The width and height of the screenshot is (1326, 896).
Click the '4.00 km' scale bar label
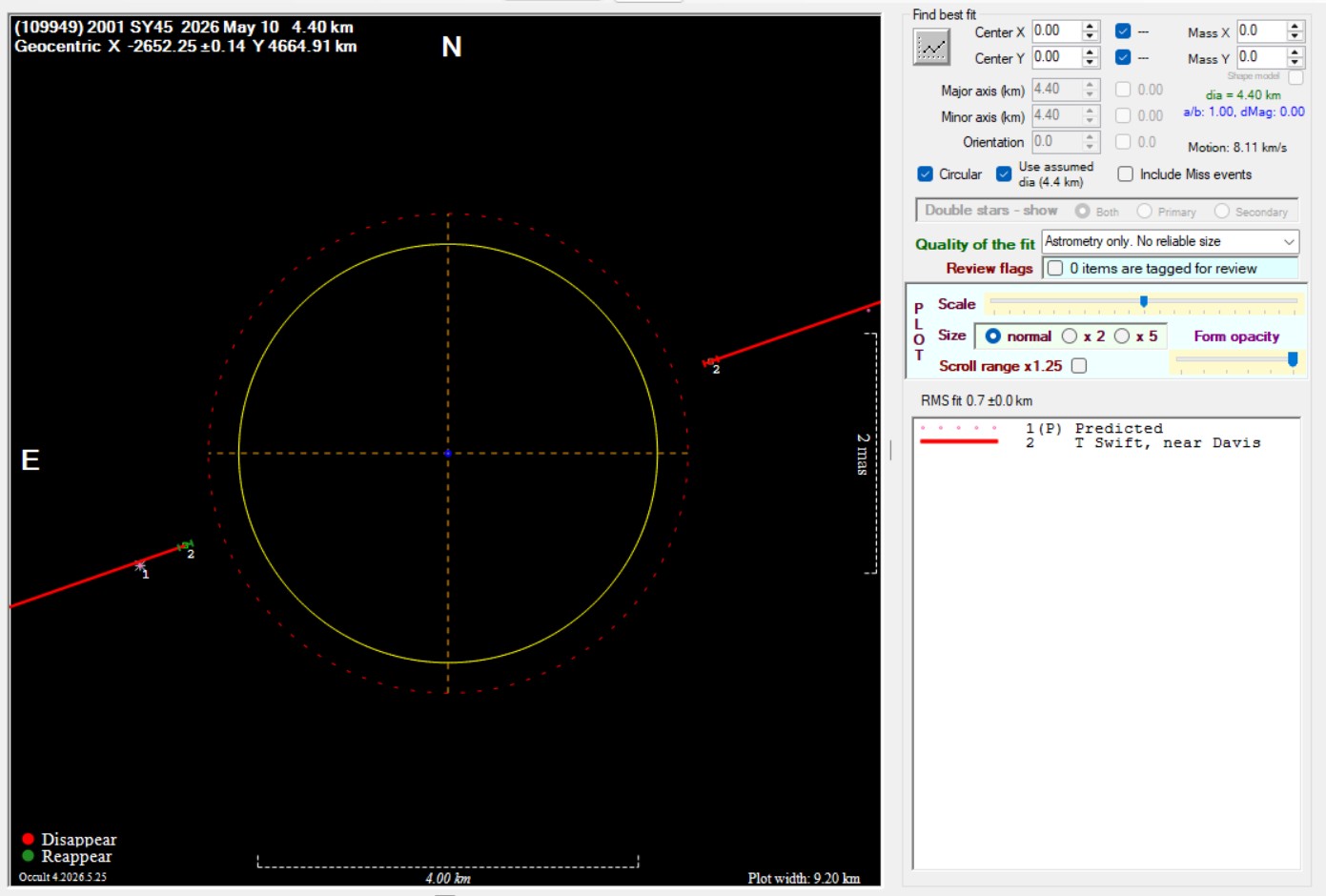[448, 878]
